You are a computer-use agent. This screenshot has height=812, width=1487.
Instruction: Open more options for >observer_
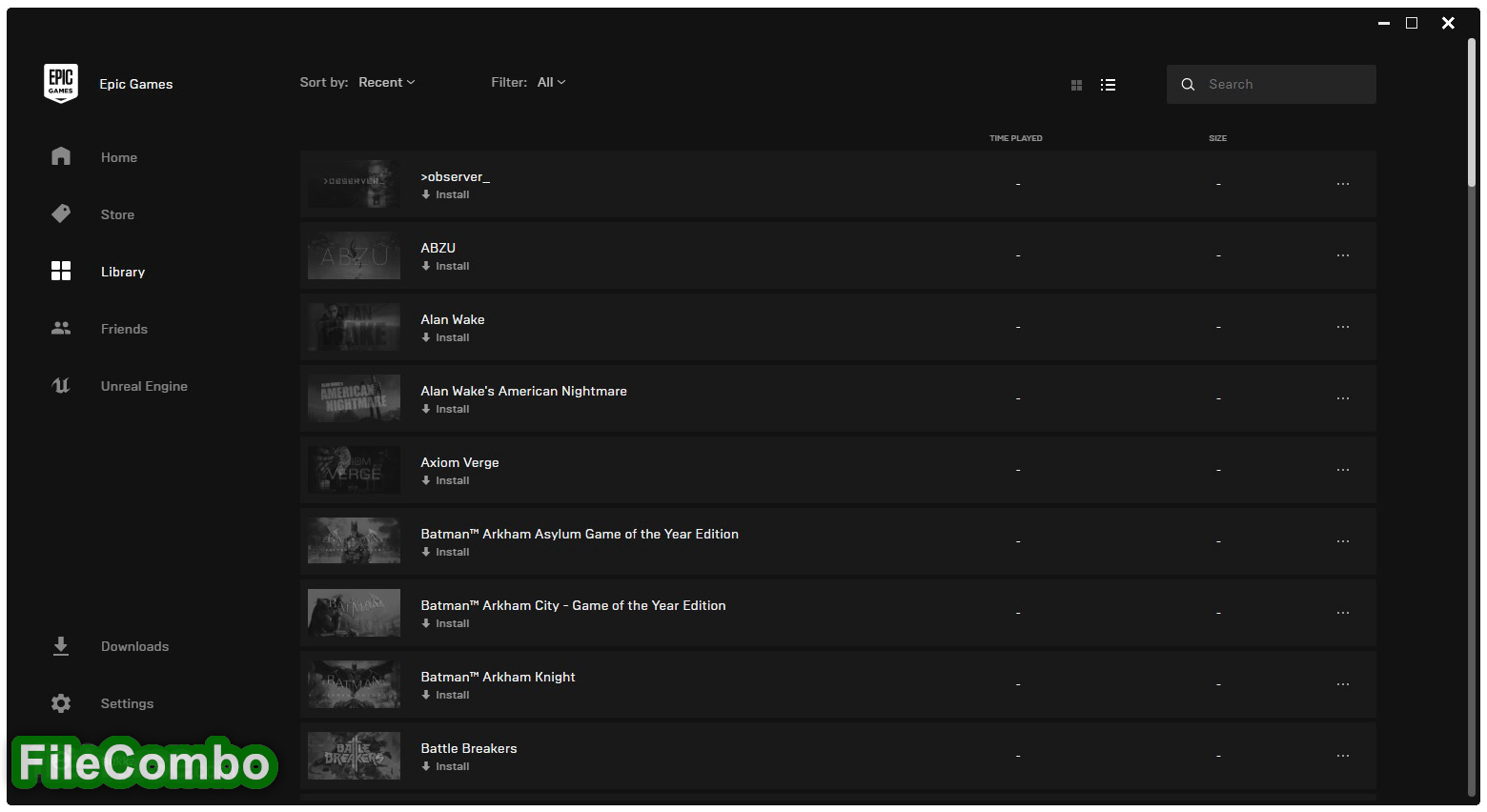1343,184
